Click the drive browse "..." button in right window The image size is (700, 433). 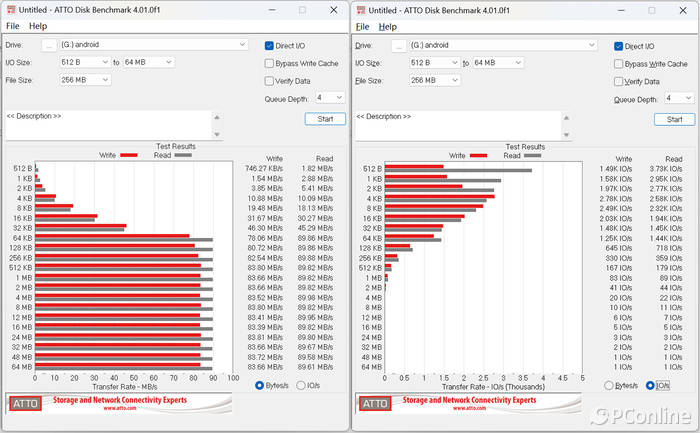click(x=398, y=45)
